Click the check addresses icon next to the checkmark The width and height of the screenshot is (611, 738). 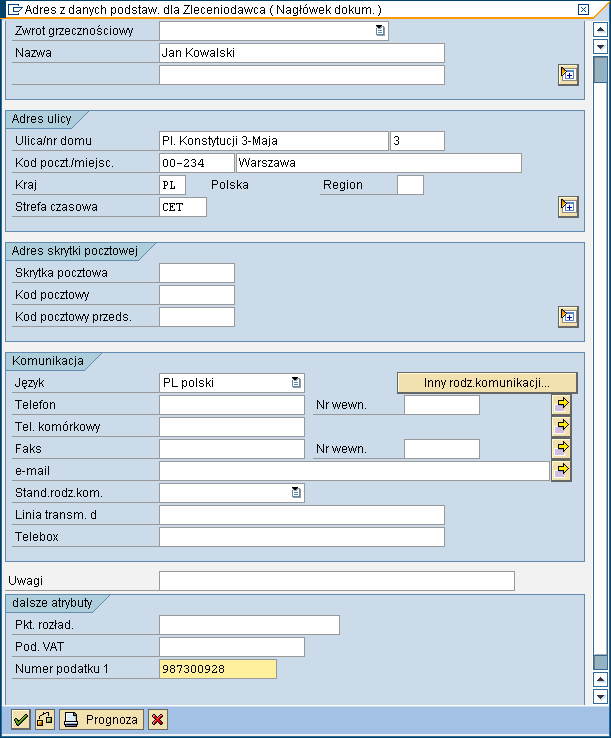tap(45, 719)
